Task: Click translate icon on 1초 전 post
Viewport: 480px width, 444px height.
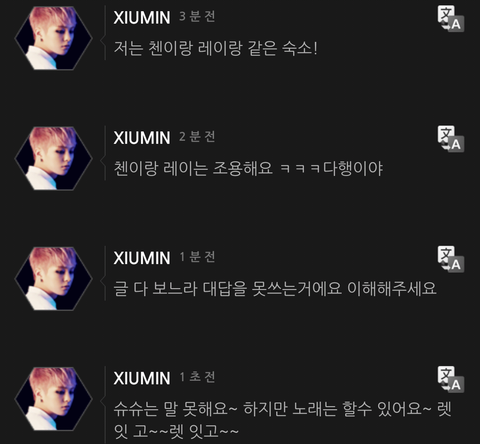Action: pos(451,379)
